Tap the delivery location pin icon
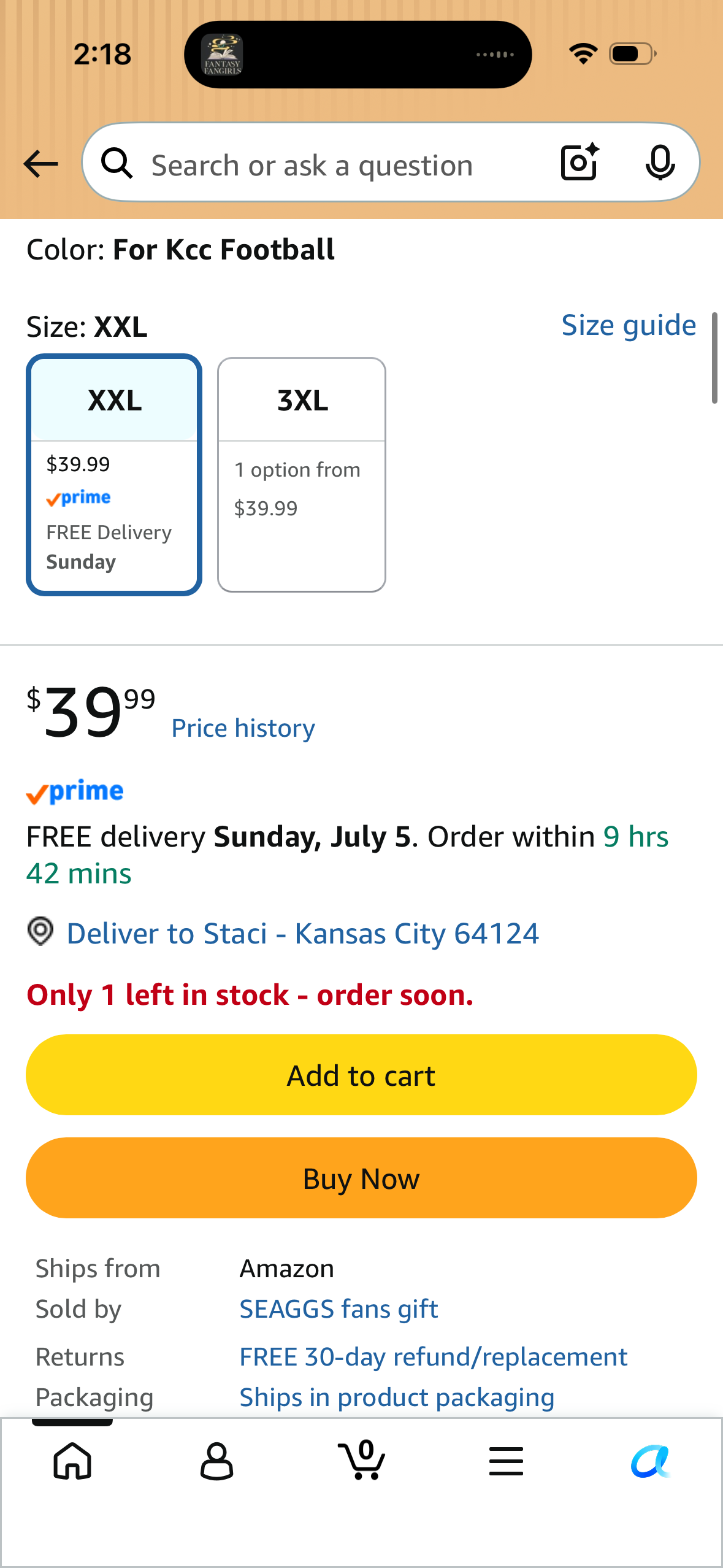The width and height of the screenshot is (723, 1568). click(x=40, y=931)
